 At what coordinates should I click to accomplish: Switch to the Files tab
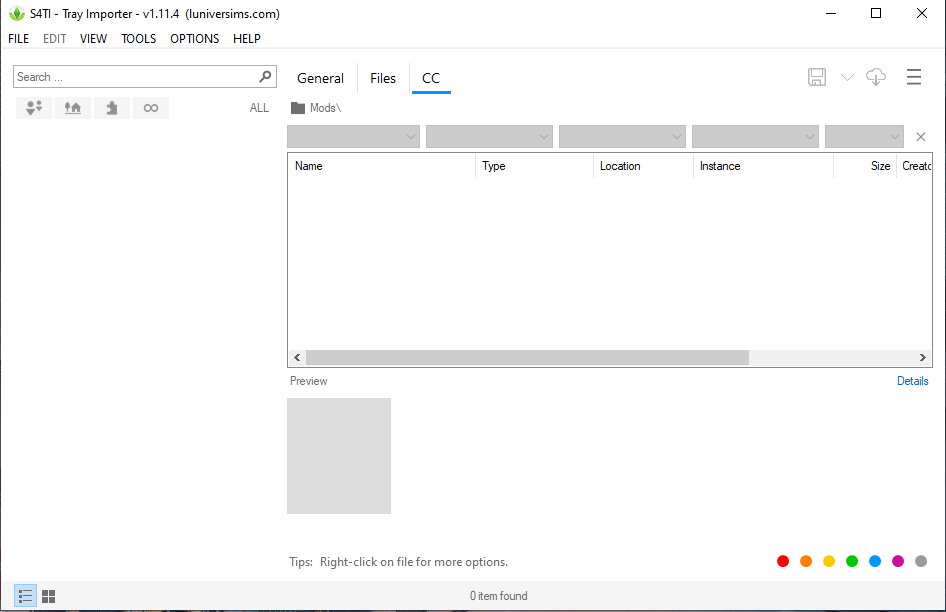pyautogui.click(x=383, y=78)
